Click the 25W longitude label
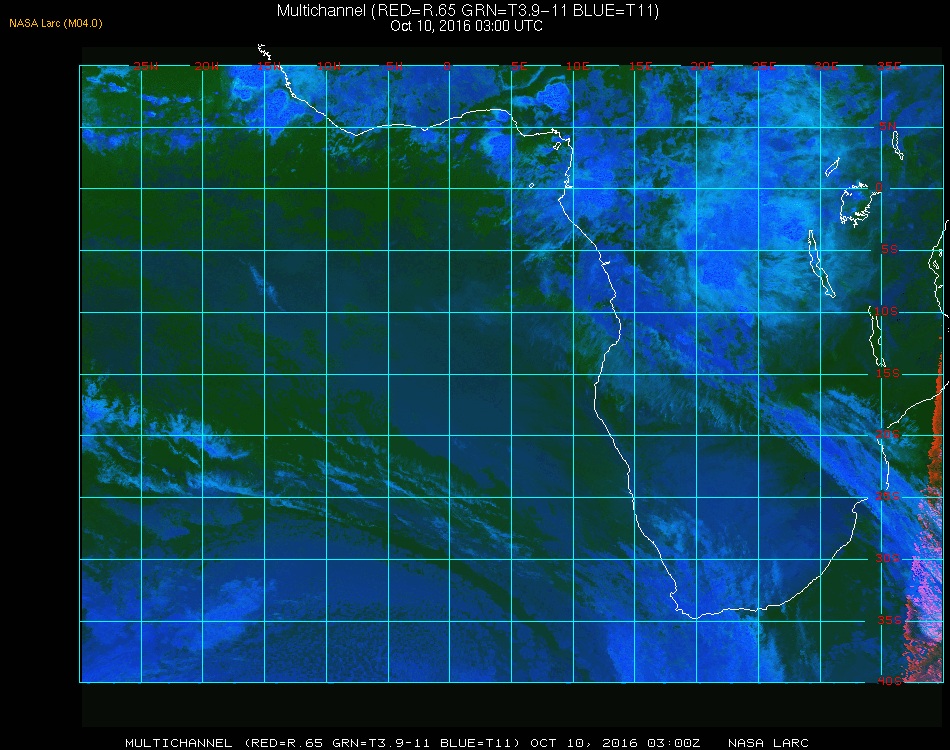Viewport: 950px width, 750px height. pyautogui.click(x=145, y=66)
